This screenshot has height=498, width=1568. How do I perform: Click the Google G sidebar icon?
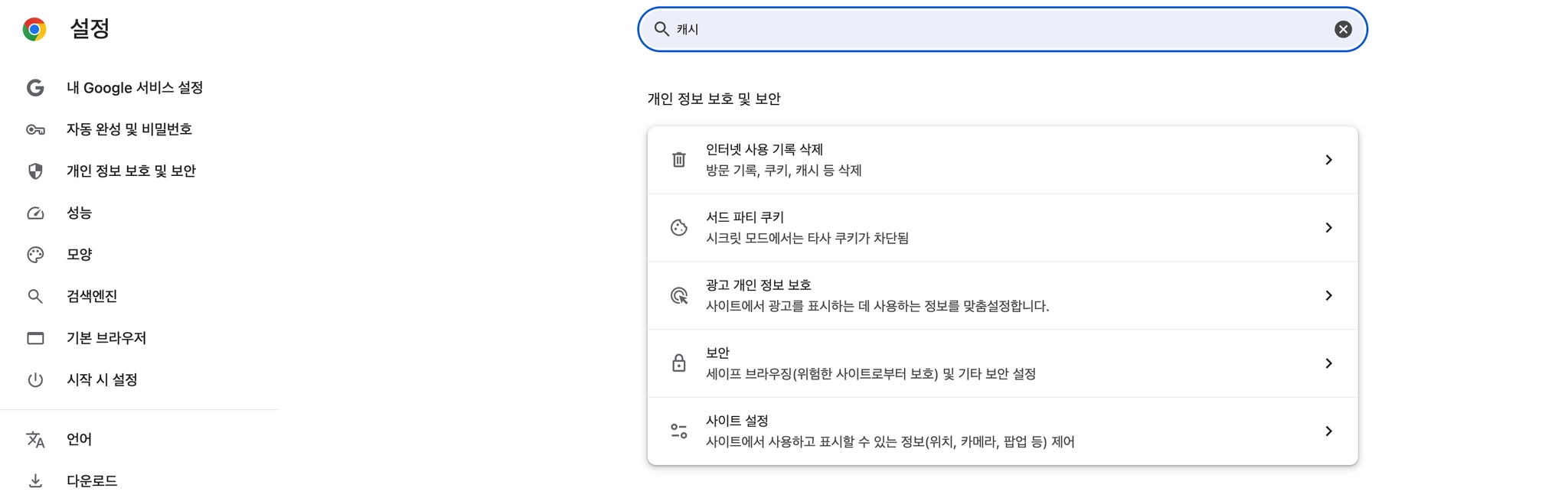[35, 88]
